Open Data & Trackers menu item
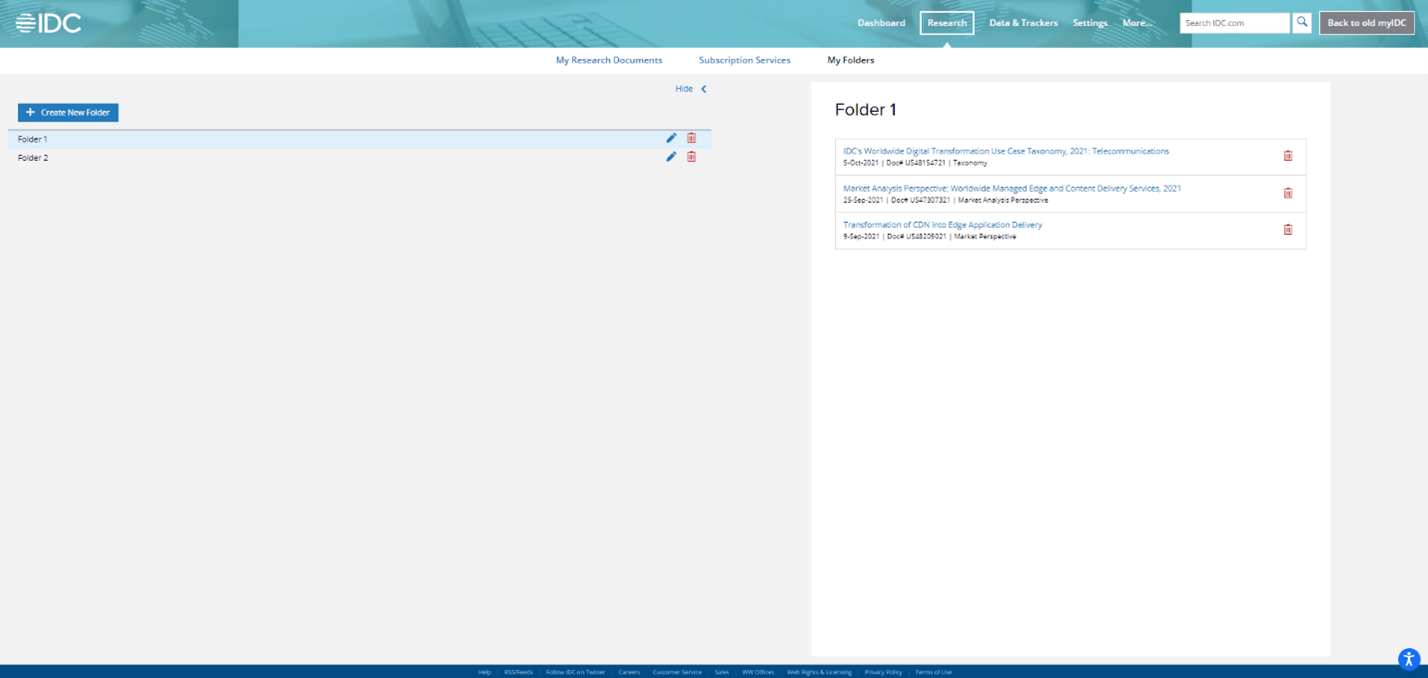This screenshot has width=1428, height=678. [x=1023, y=23]
